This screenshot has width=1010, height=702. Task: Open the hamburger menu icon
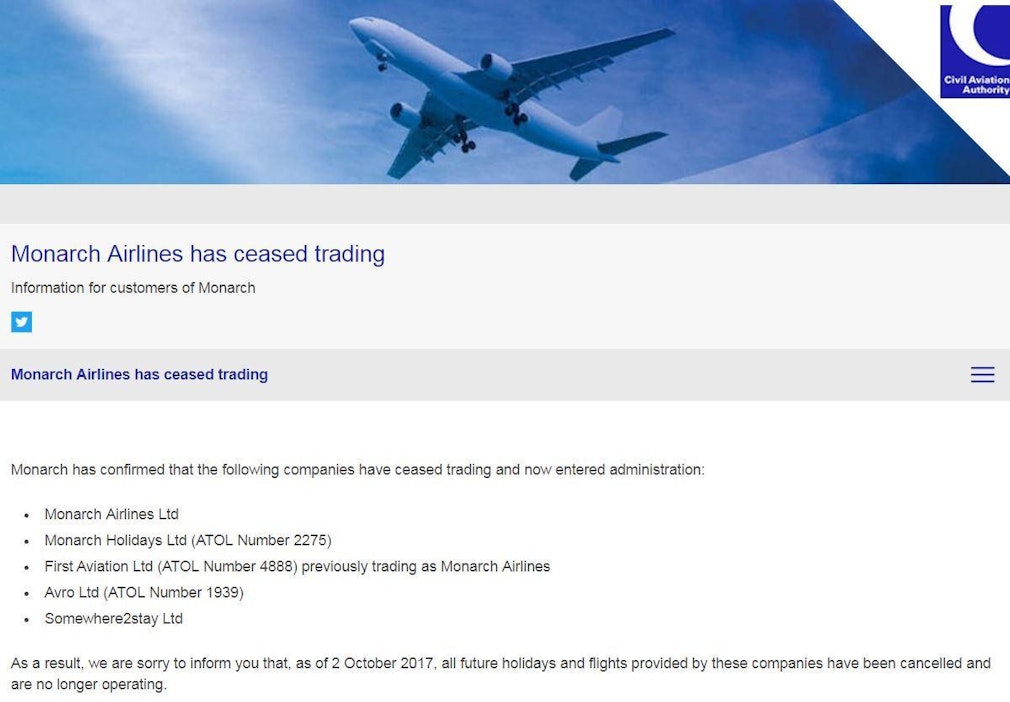click(x=982, y=375)
